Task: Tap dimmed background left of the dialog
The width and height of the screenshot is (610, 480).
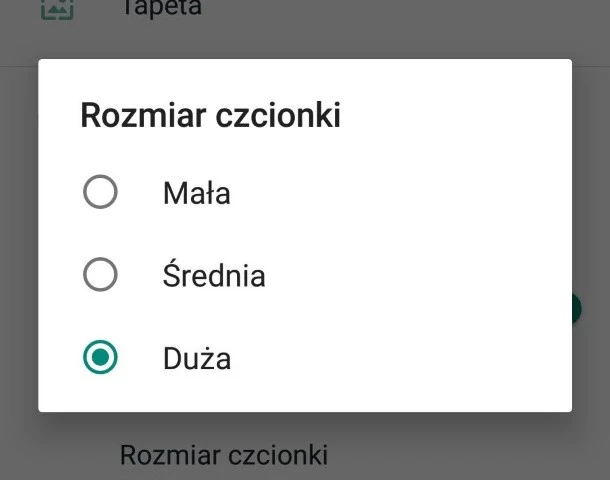Action: click(18, 240)
